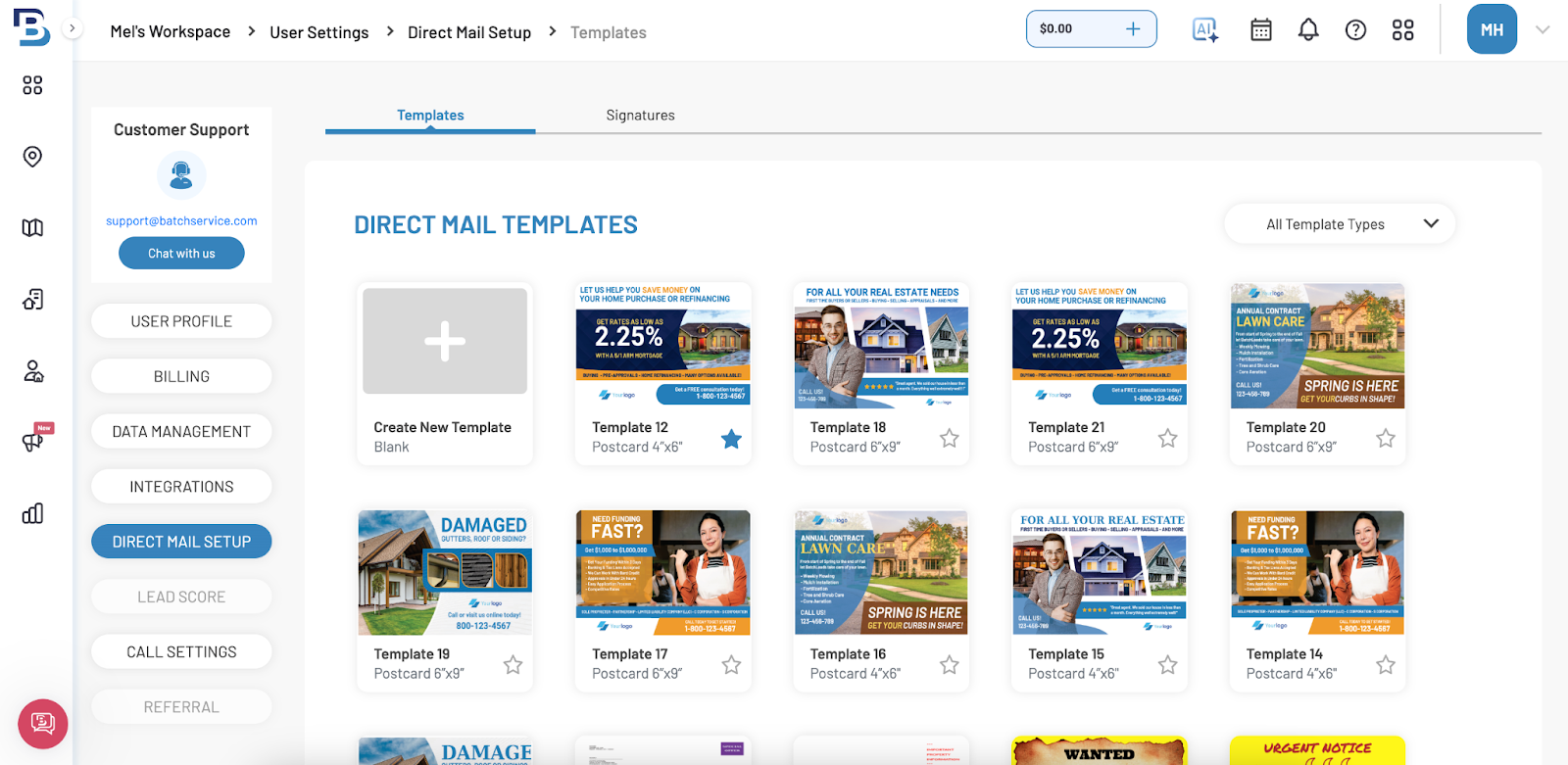Viewport: 1568px width, 765px height.
Task: Open the dashboard grid icon in sidebar
Action: click(x=32, y=85)
